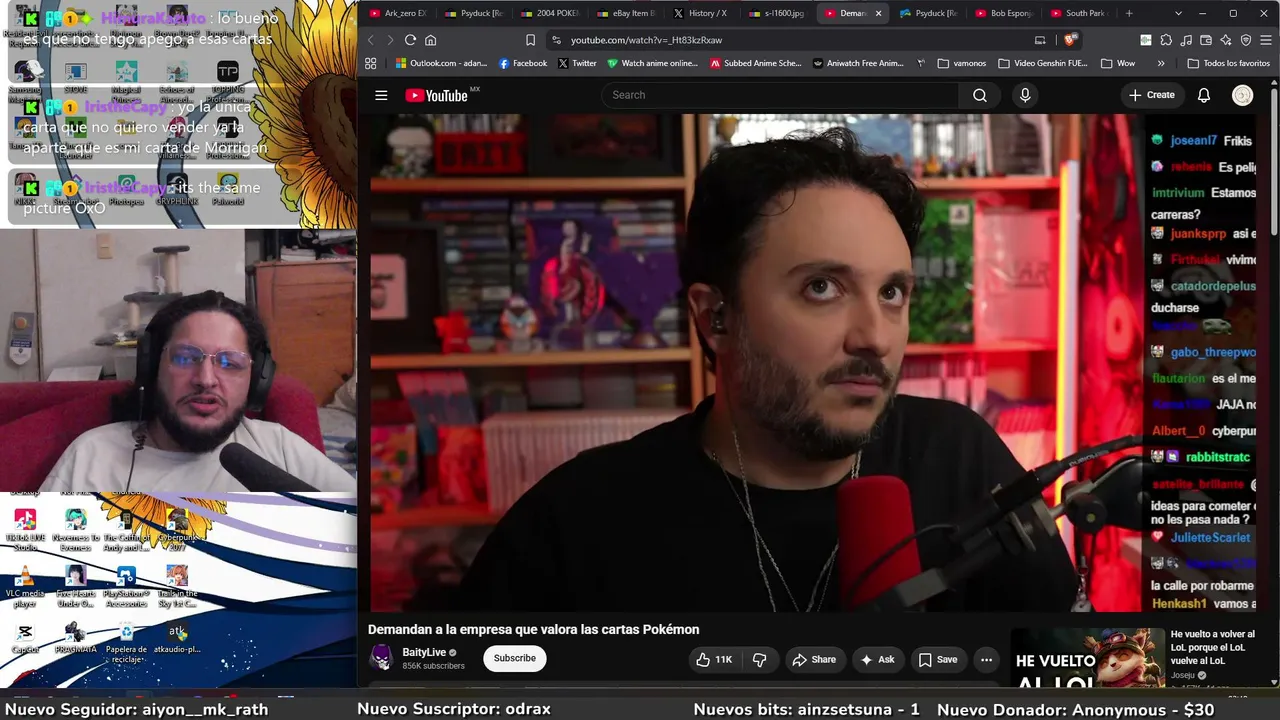Close the active Demandan YouTube tab

878,13
